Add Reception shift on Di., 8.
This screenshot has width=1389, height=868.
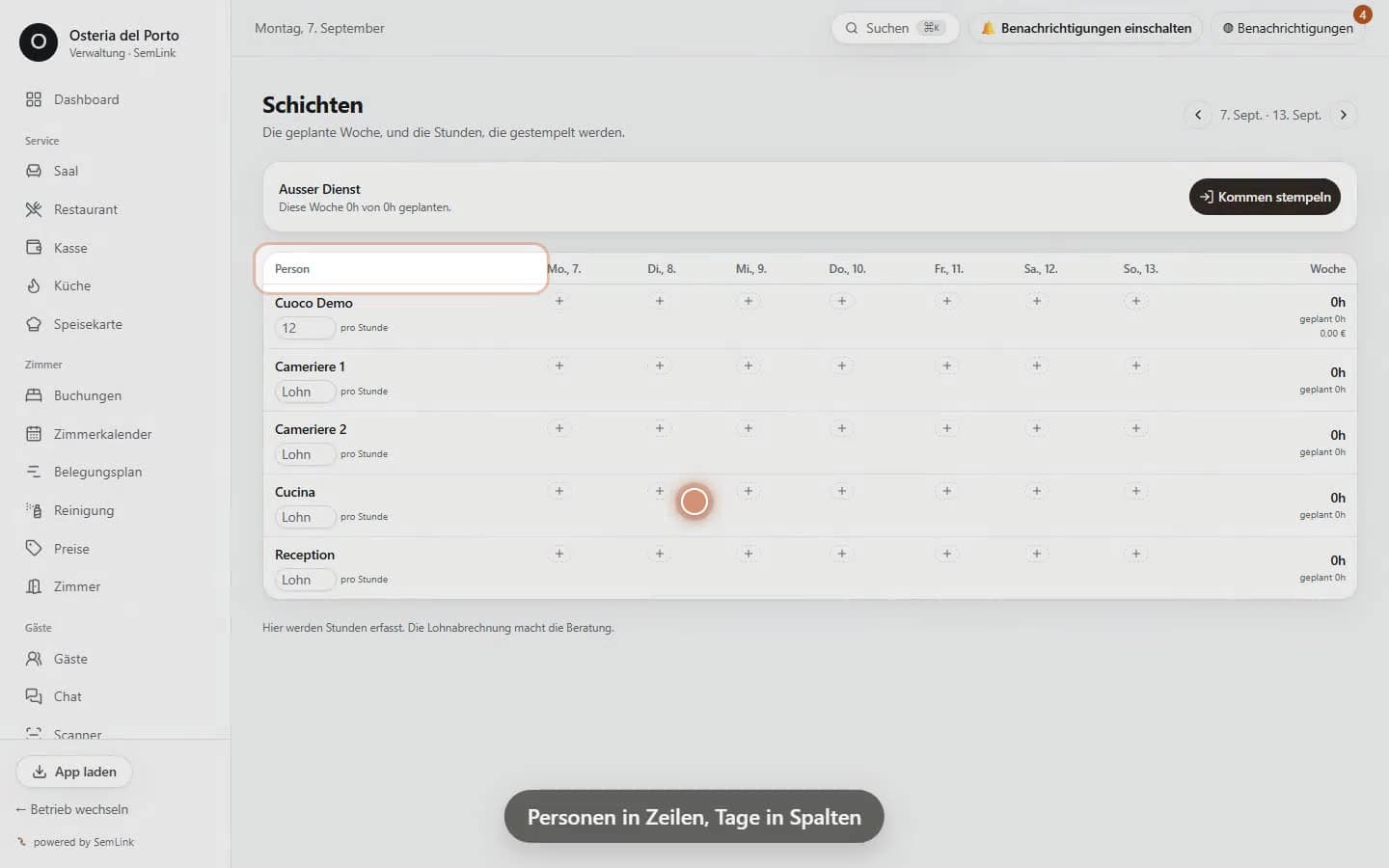[x=660, y=554]
